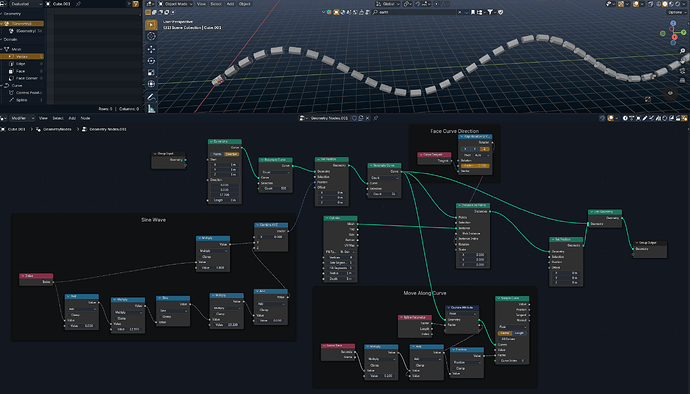The width and height of the screenshot is (690, 394).
Task: Open the viewport Options dropdown
Action: pos(676,12)
